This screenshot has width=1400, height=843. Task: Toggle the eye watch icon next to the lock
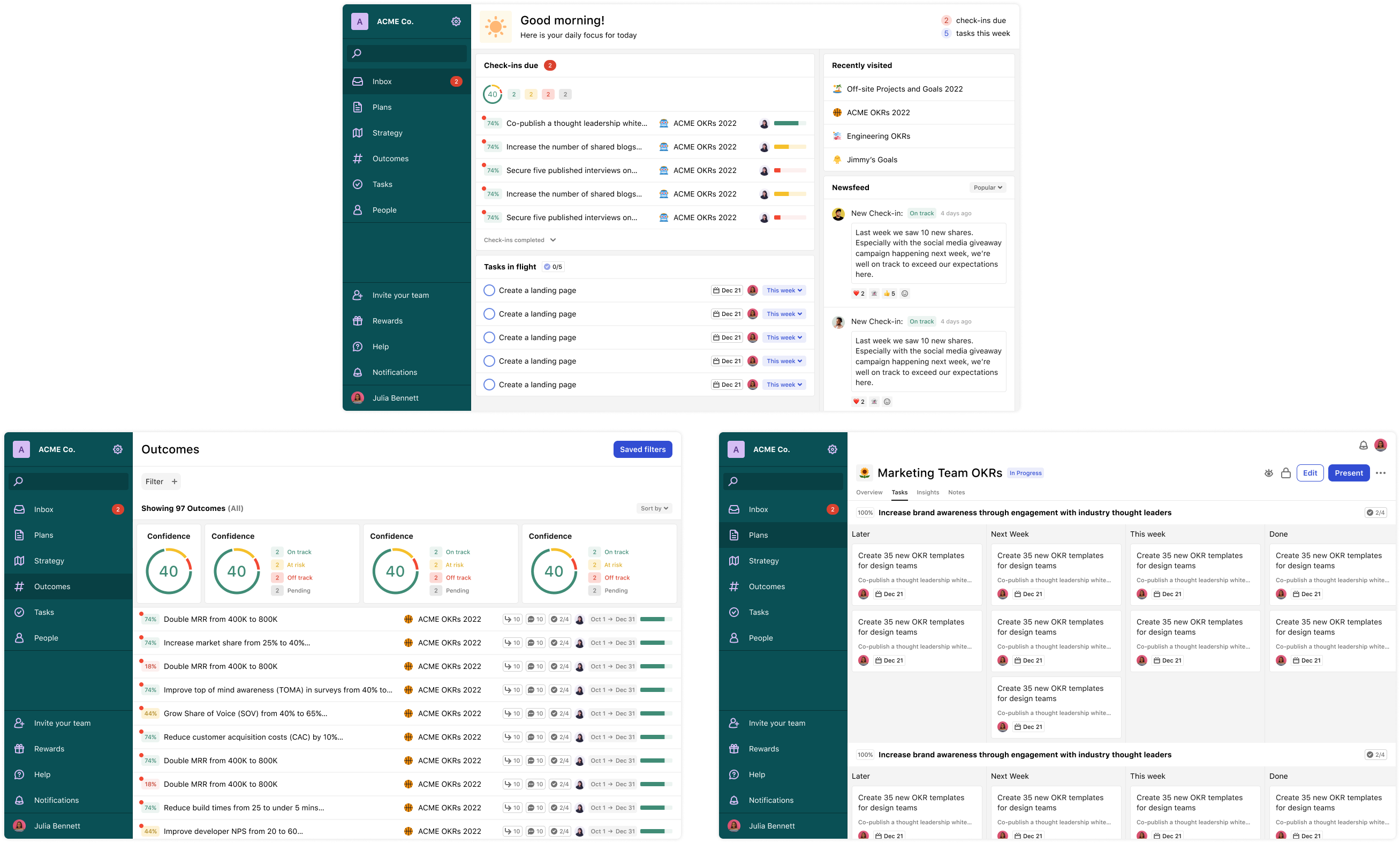pyautogui.click(x=1268, y=473)
